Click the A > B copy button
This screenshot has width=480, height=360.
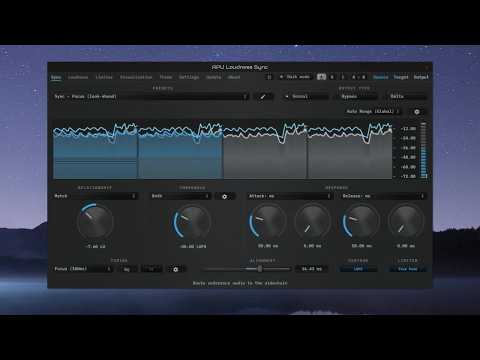point(359,77)
